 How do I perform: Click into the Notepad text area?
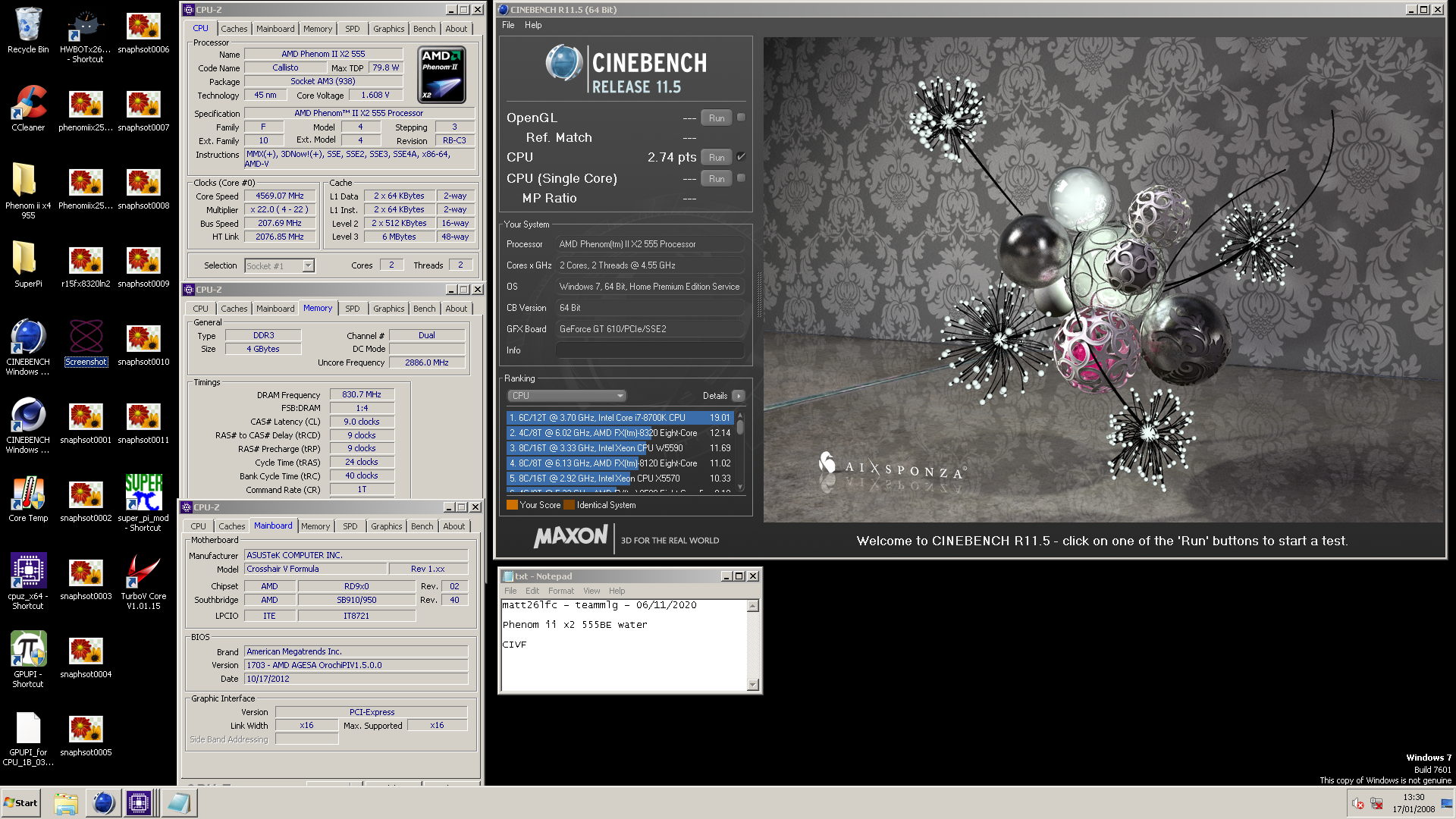(625, 645)
